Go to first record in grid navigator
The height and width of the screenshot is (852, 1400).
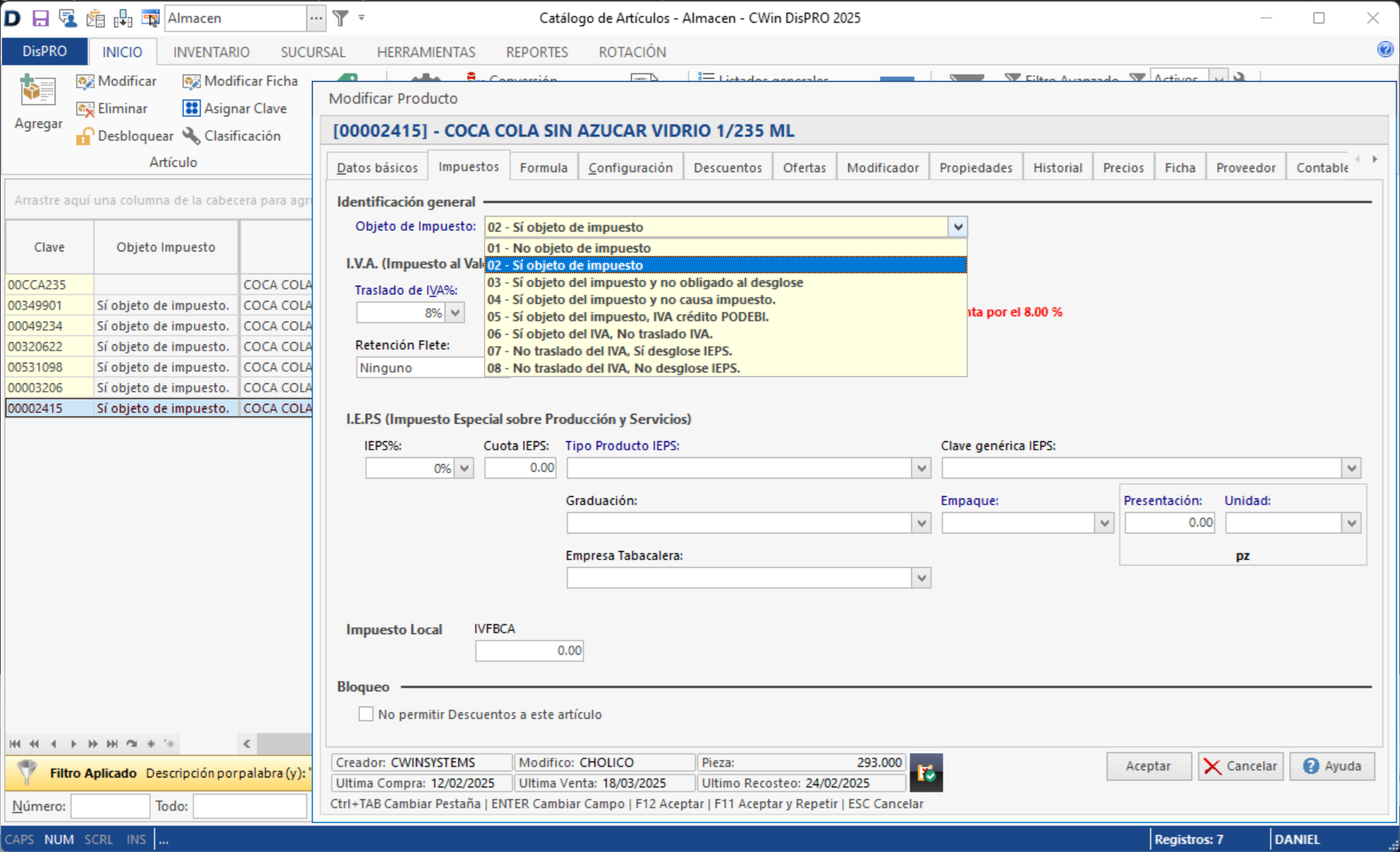point(14,744)
